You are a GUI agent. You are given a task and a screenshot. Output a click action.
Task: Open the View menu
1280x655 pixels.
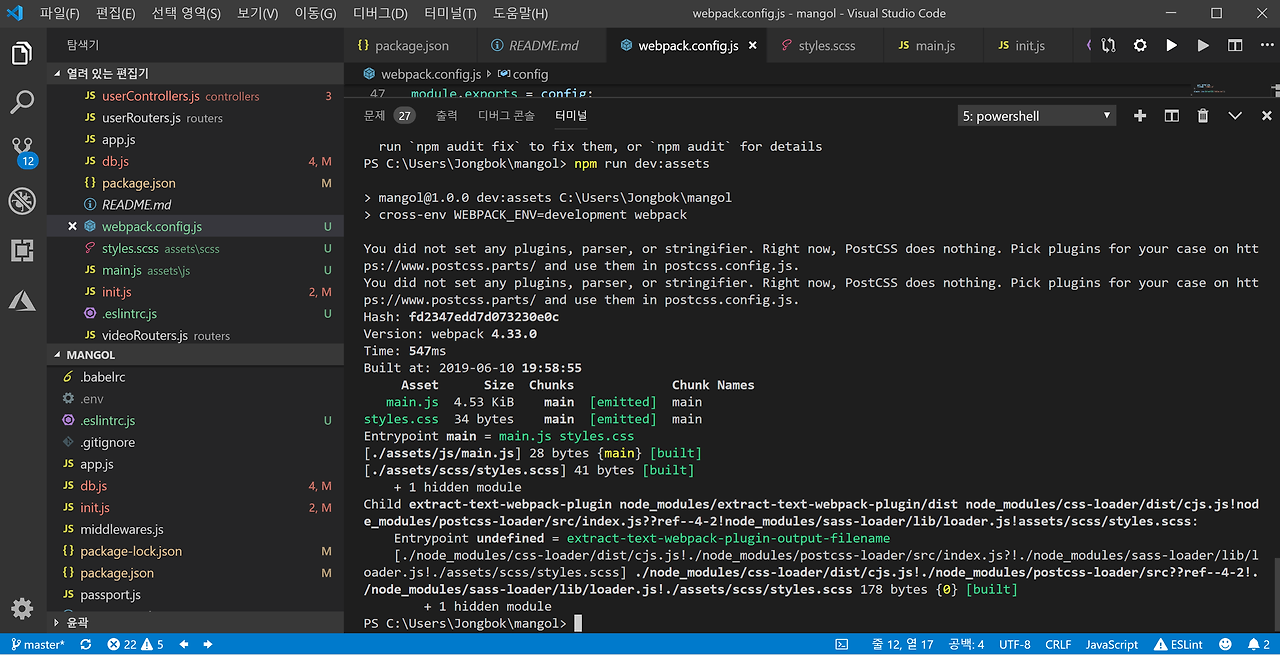tap(257, 14)
